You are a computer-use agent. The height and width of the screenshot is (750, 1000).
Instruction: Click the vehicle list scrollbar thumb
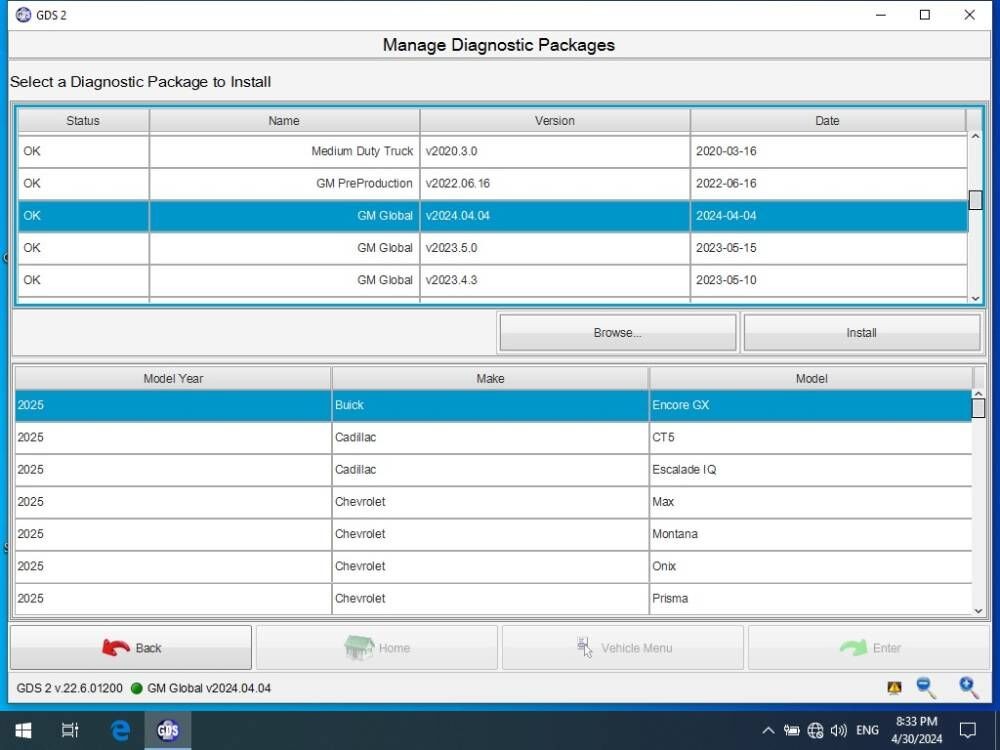[978, 408]
